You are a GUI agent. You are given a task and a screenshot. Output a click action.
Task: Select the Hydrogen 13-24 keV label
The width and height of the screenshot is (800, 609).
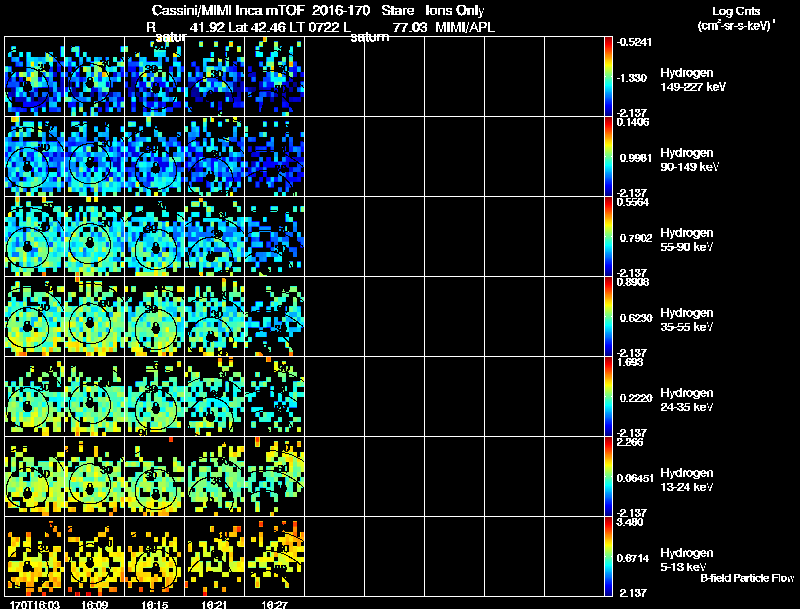(x=687, y=479)
